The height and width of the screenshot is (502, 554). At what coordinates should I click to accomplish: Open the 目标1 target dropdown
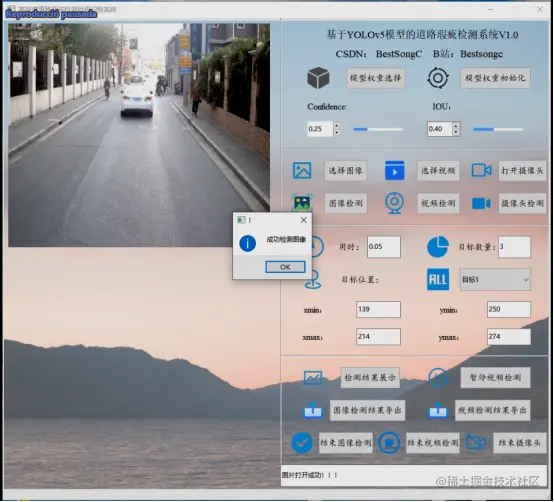point(495,279)
